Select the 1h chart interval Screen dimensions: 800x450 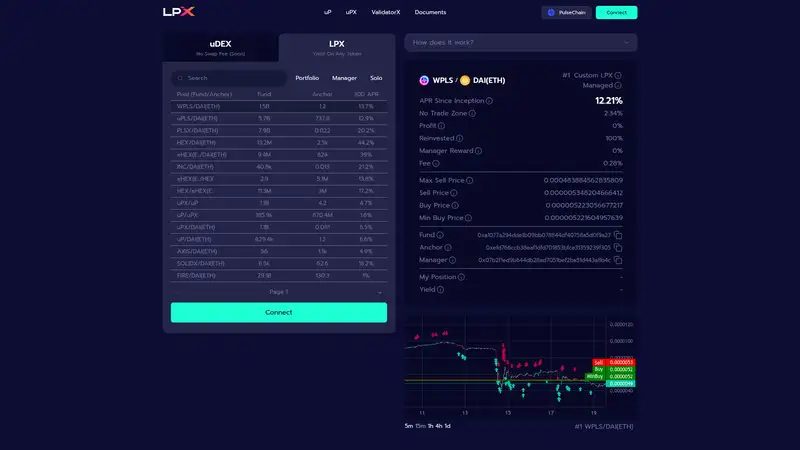[x=431, y=426]
